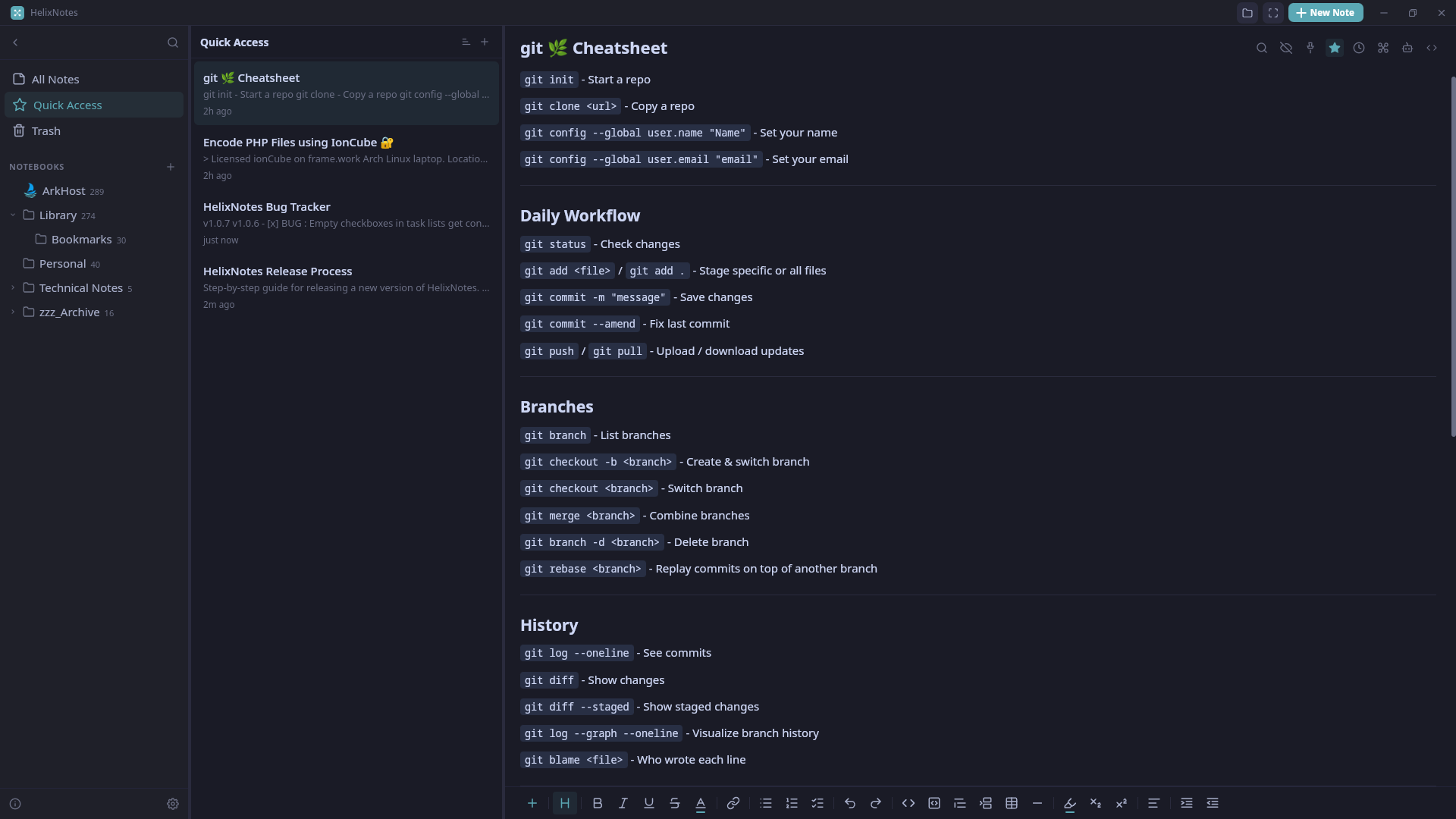Expand the zzz_Archive notebook
Image resolution: width=1456 pixels, height=819 pixels.
(13, 312)
